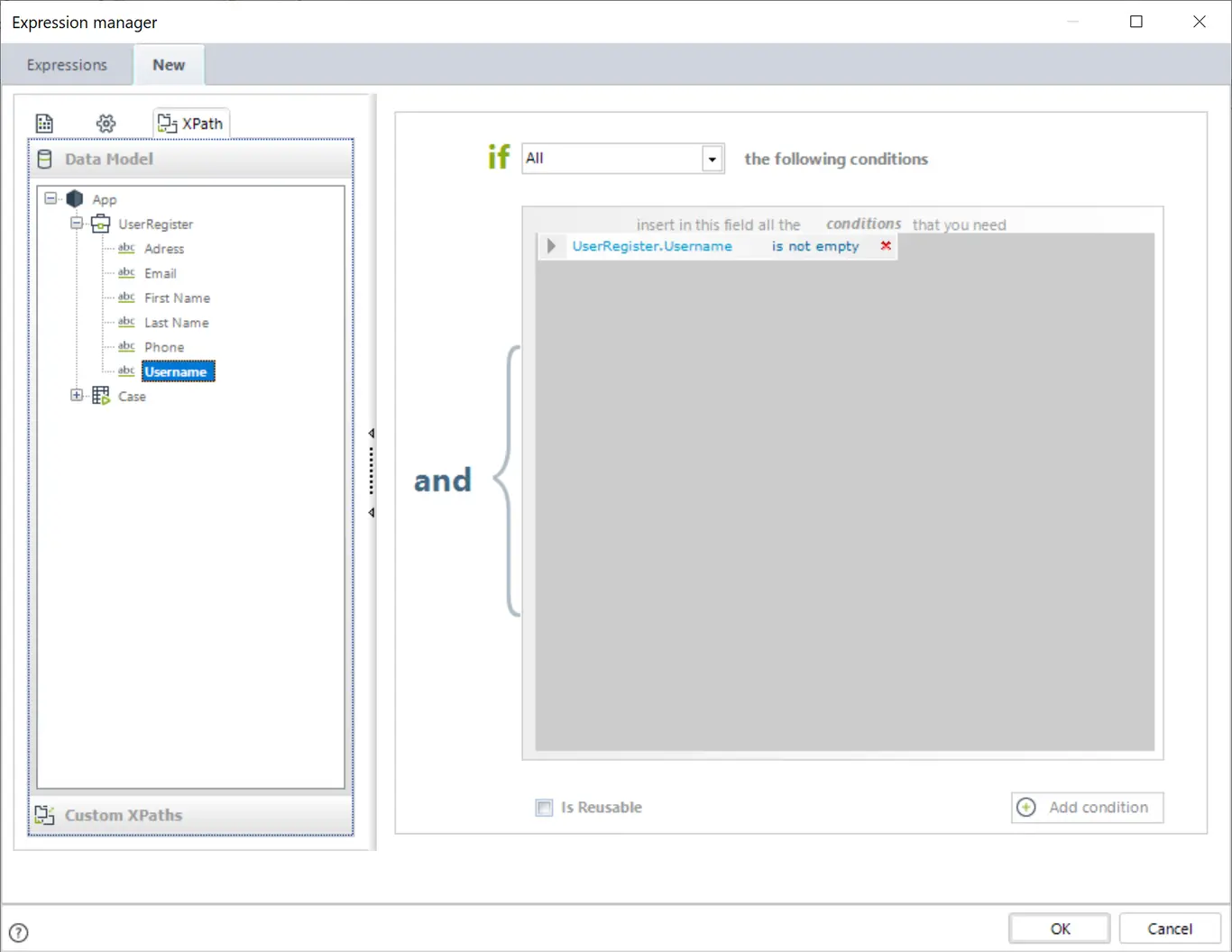The image size is (1232, 952).
Task: Open the All conditions dropdown
Action: coord(712,159)
